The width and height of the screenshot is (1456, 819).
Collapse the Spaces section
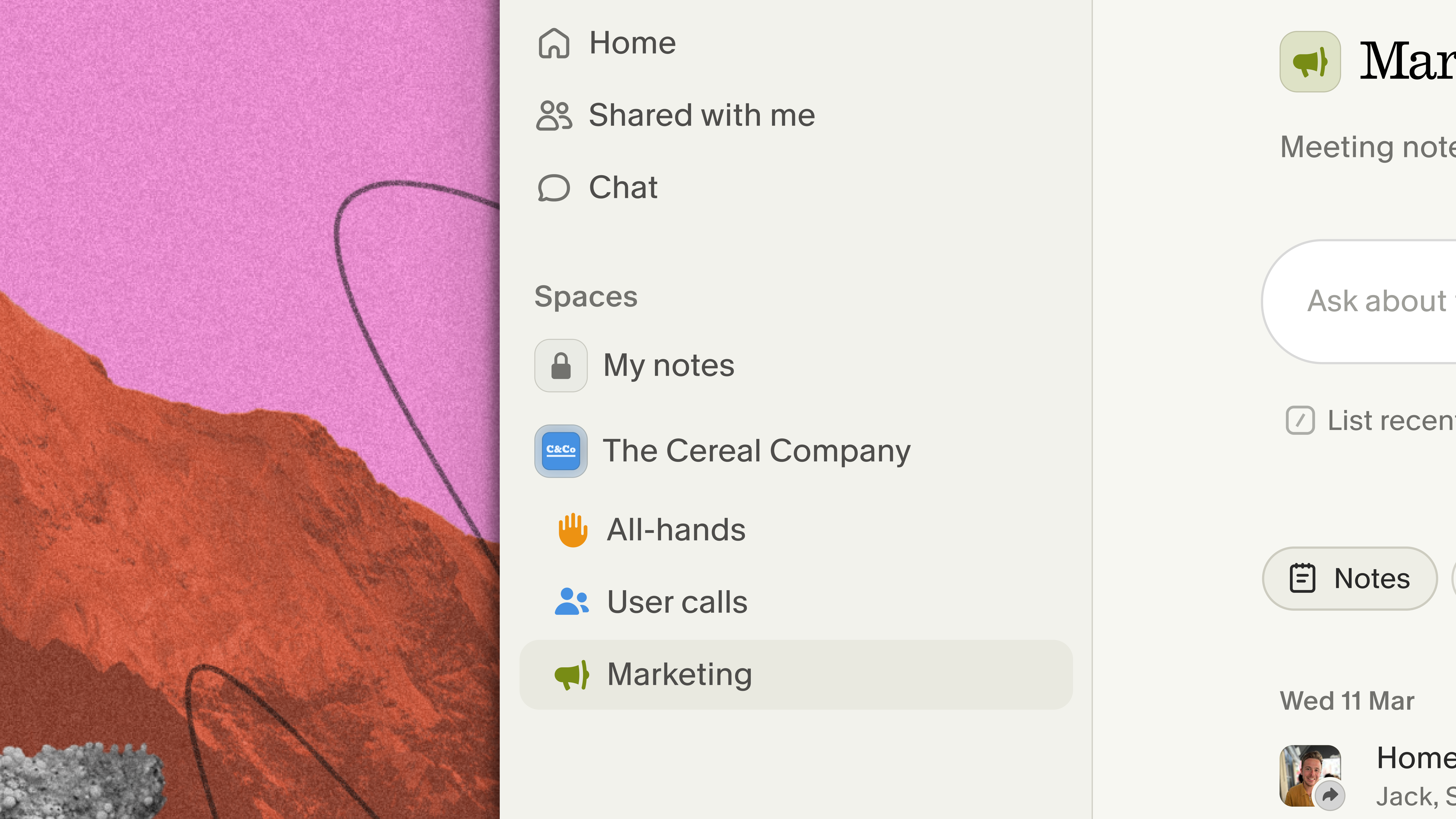585,296
